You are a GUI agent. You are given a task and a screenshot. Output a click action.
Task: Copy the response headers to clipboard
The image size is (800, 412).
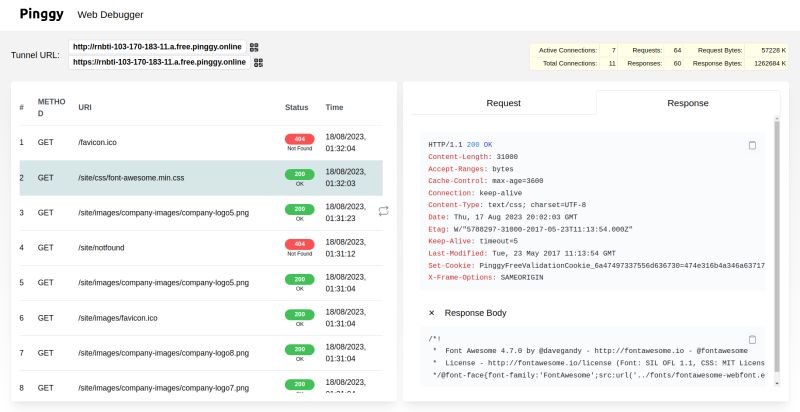pyautogui.click(x=752, y=145)
